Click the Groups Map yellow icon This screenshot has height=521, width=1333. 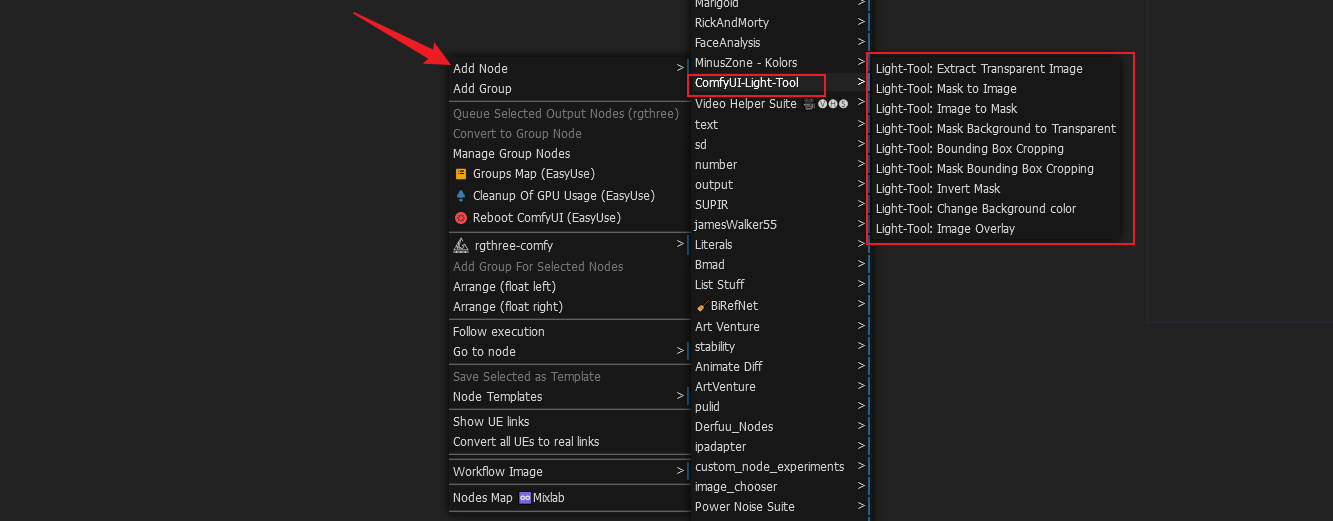click(461, 174)
